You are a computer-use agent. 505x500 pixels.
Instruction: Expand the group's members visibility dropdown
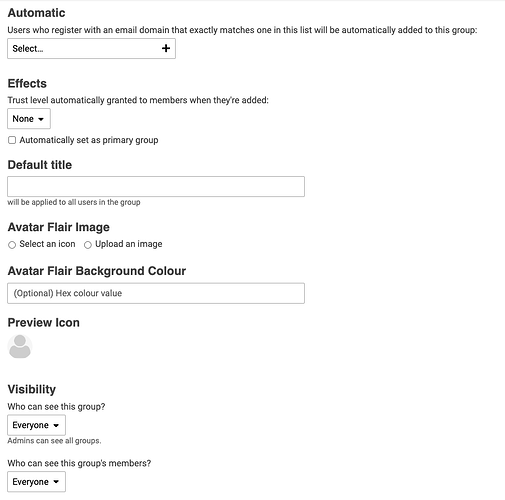click(x=36, y=482)
